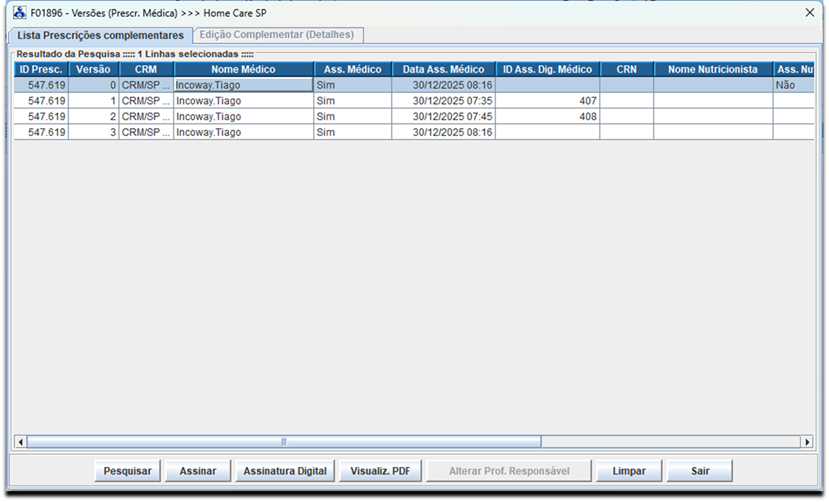
Task: Select Lista Prescrições complementares tab
Action: click(x=100, y=35)
